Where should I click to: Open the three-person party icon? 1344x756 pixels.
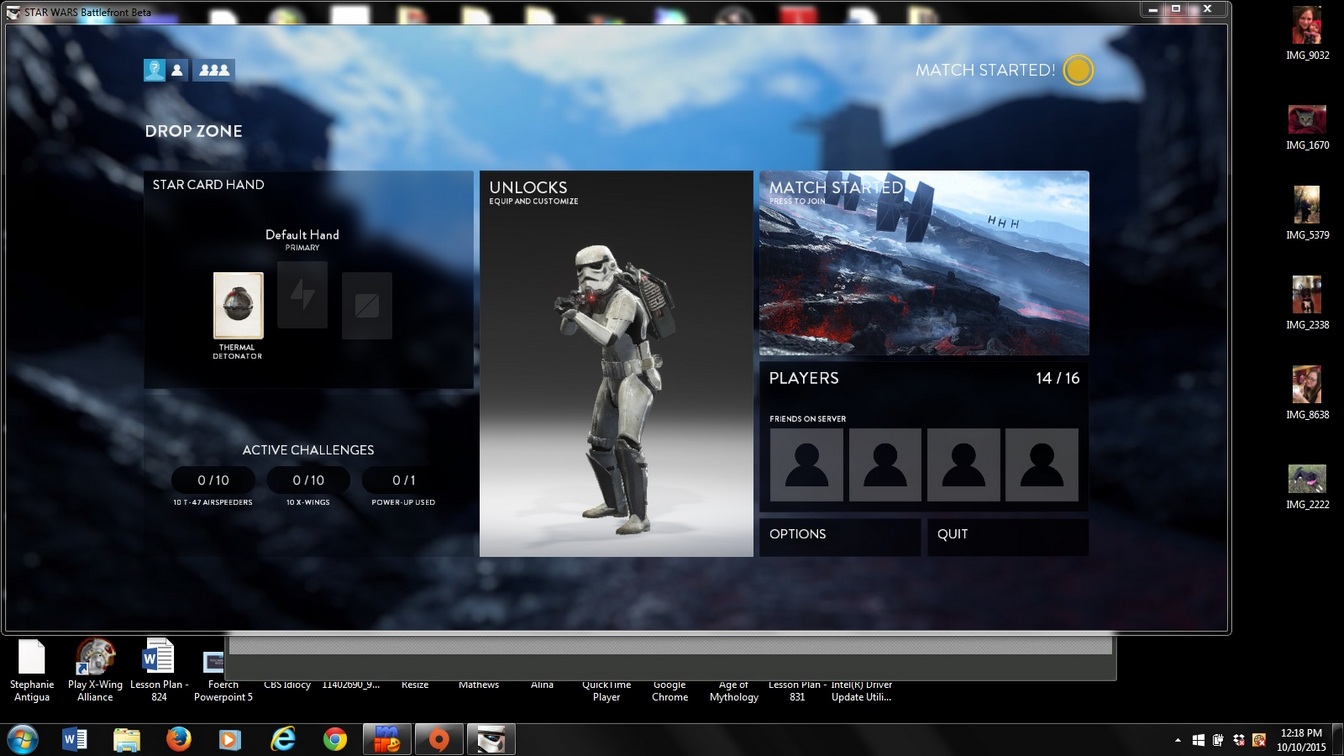click(x=214, y=70)
